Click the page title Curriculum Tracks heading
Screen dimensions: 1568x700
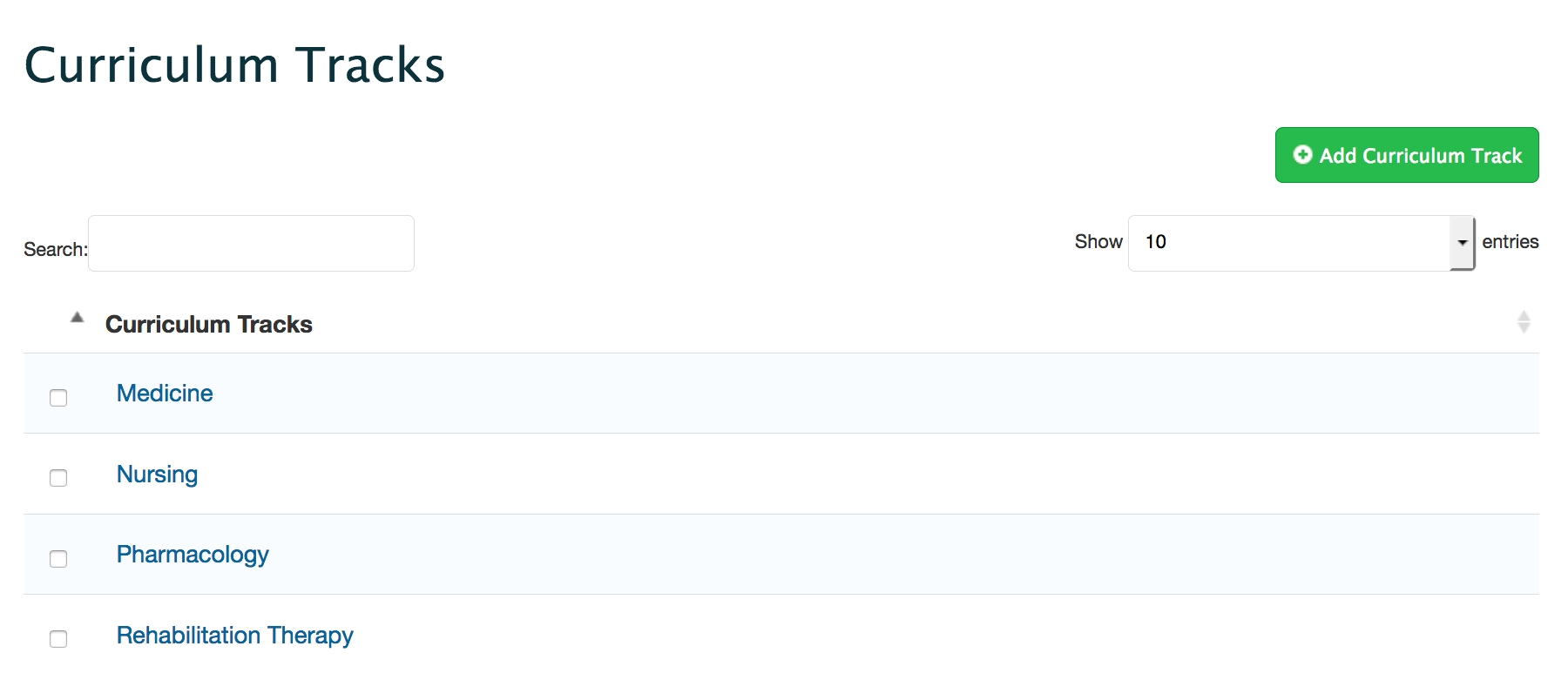(234, 65)
